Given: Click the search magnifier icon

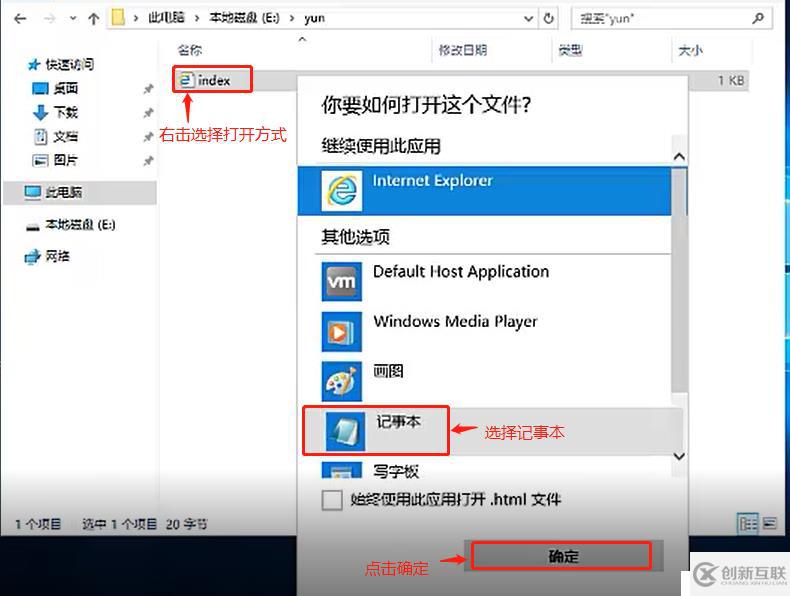Looking at the screenshot, I should tap(758, 19).
